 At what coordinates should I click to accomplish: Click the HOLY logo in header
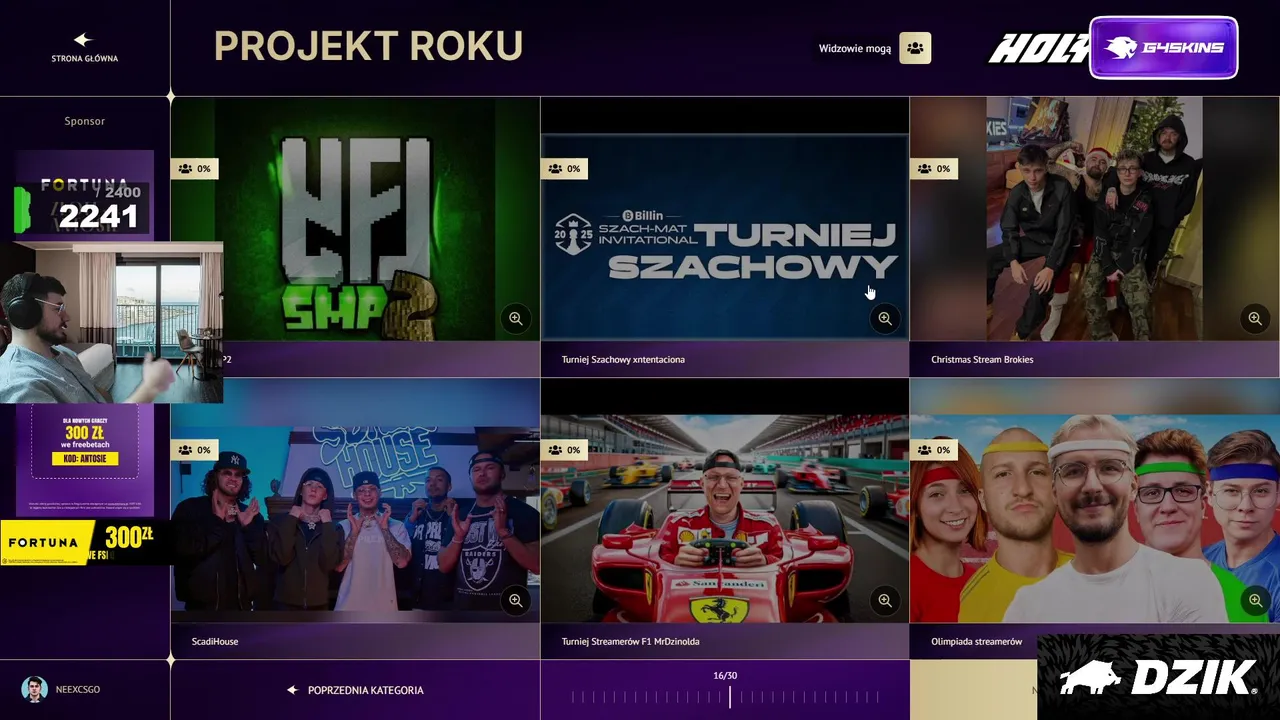tap(1038, 48)
